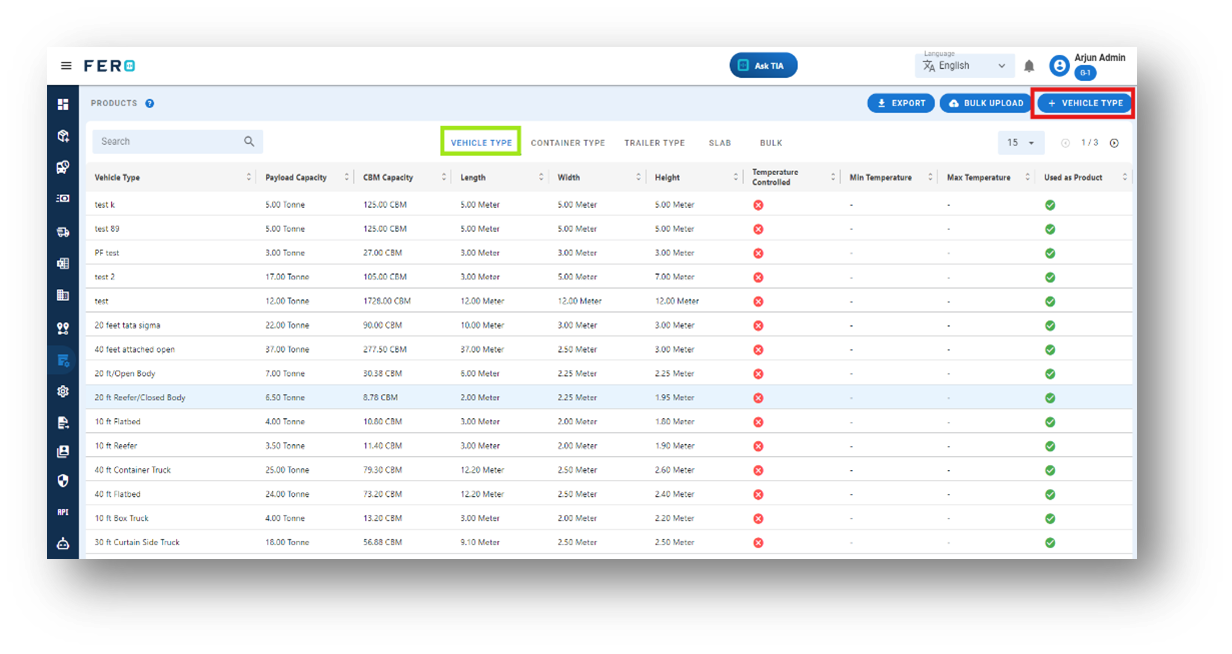Open the settings gear in the sidebar
Viewport: 1232px width, 654px height.
point(63,392)
